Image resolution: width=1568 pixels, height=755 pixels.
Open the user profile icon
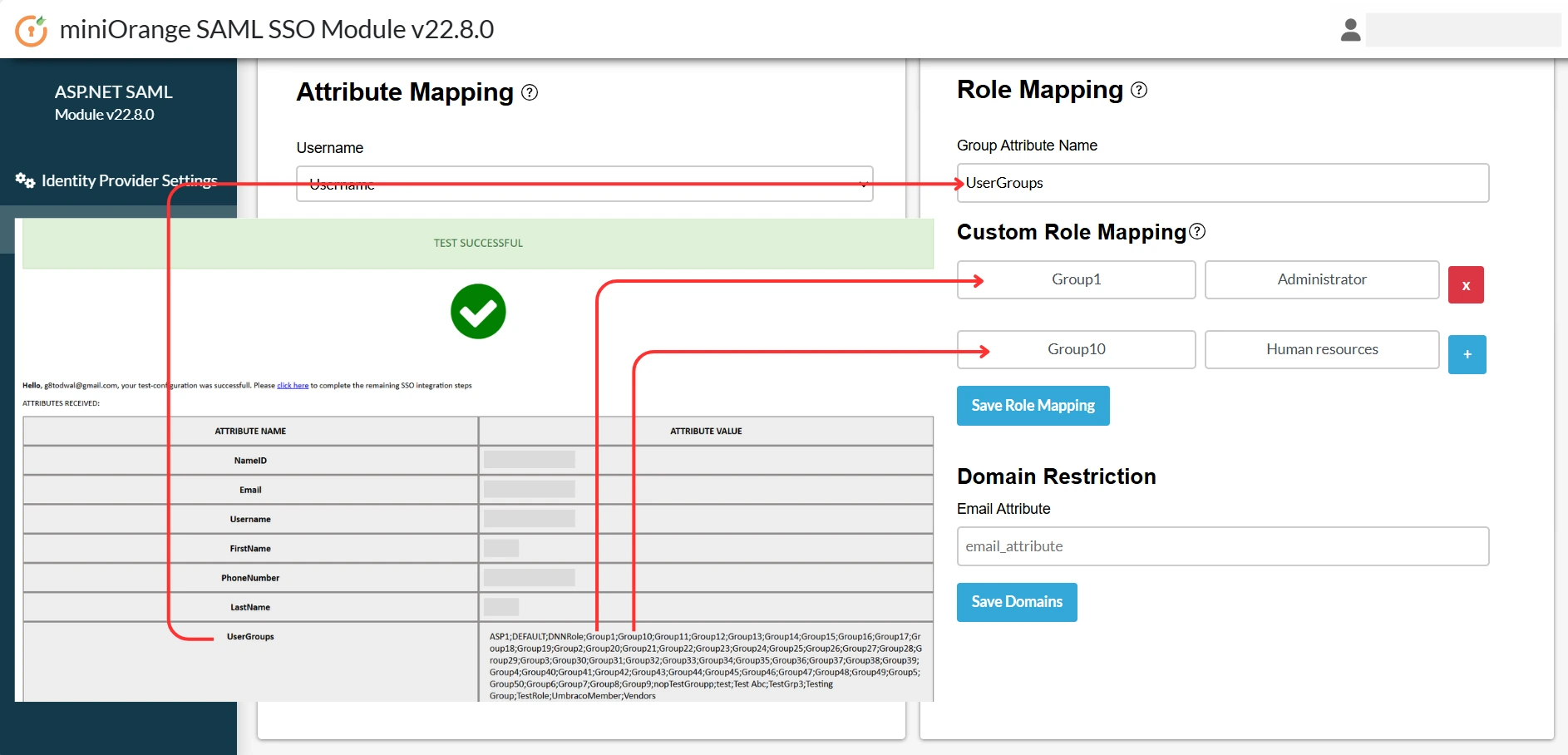point(1351,30)
